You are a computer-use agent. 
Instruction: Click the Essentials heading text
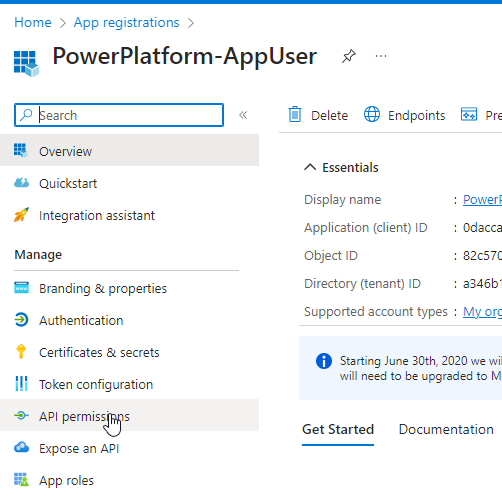point(350,167)
